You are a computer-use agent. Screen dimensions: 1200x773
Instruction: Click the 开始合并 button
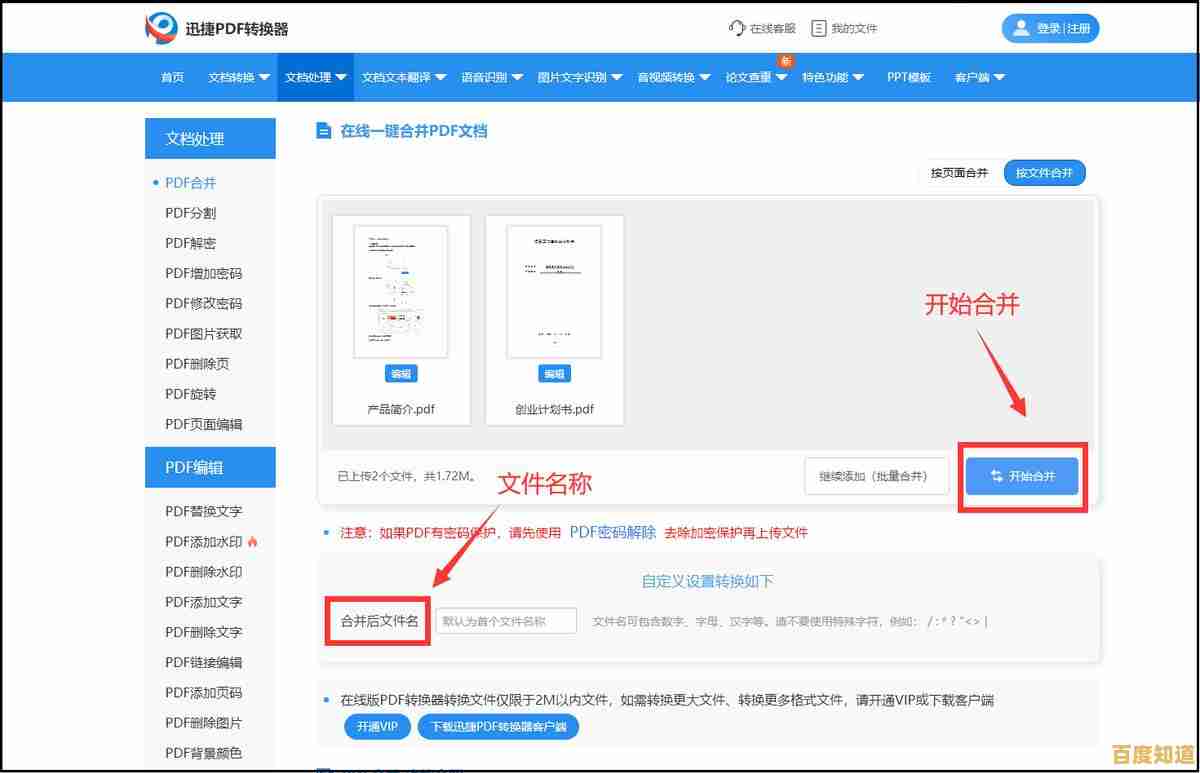click(1022, 477)
